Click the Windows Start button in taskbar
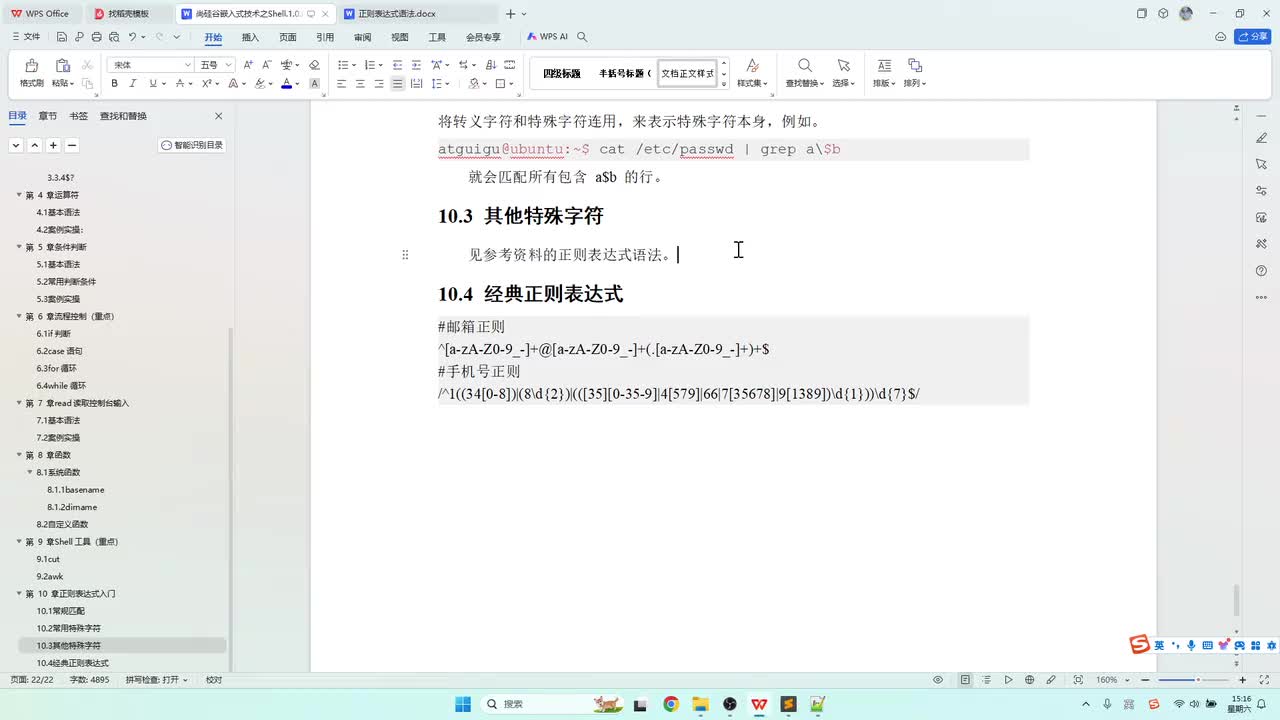Viewport: 1280px width, 720px height. 463,704
